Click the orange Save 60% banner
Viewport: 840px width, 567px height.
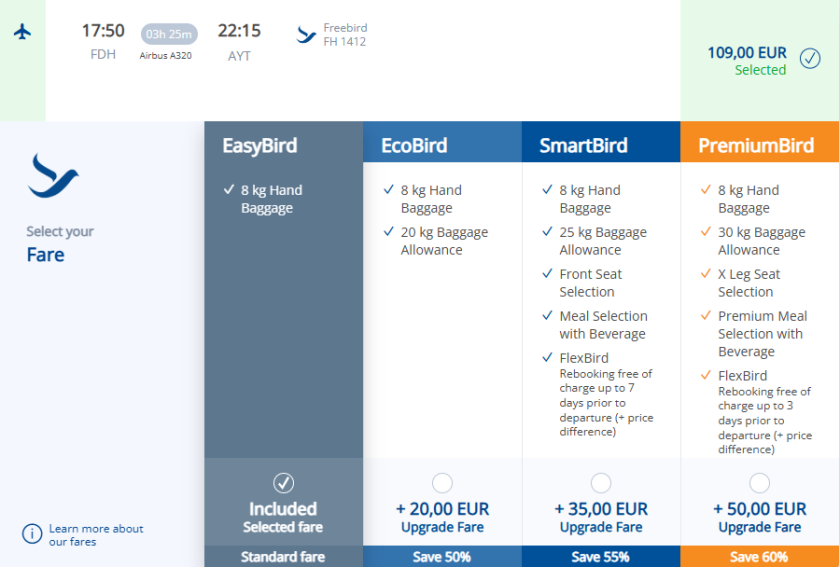click(760, 557)
